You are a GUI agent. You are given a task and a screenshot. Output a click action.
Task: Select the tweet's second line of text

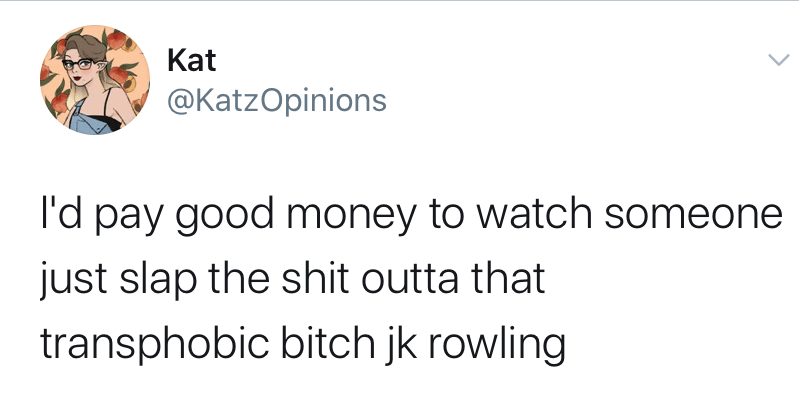293,279
